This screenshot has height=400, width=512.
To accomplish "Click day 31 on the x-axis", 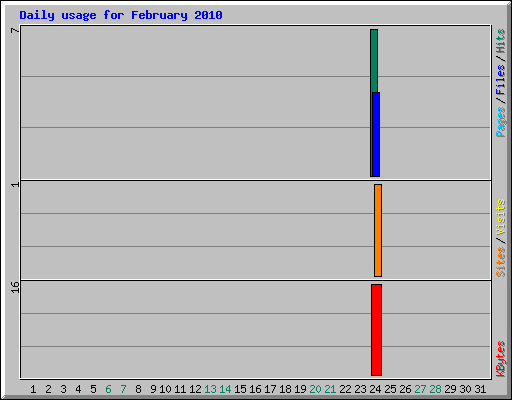I will [x=480, y=389].
